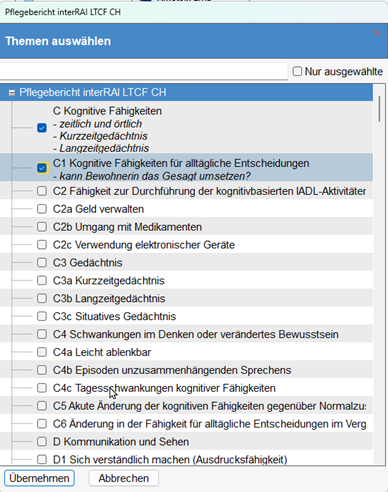
Task: Check C2c Verwendung elektronischer Geräte
Action: (x=42, y=245)
